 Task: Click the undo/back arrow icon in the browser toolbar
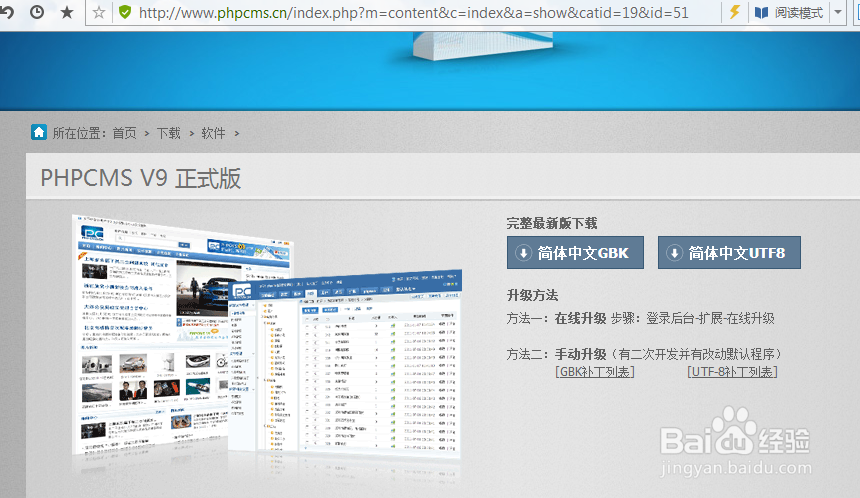pyautogui.click(x=7, y=12)
